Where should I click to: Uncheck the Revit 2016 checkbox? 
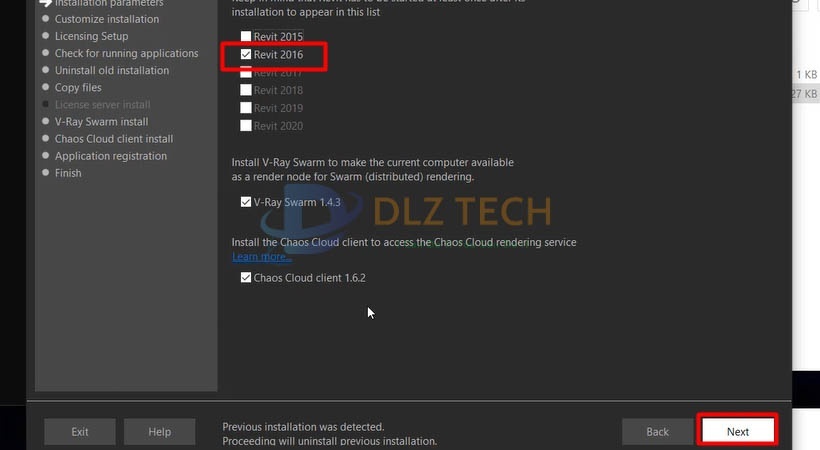(246, 54)
